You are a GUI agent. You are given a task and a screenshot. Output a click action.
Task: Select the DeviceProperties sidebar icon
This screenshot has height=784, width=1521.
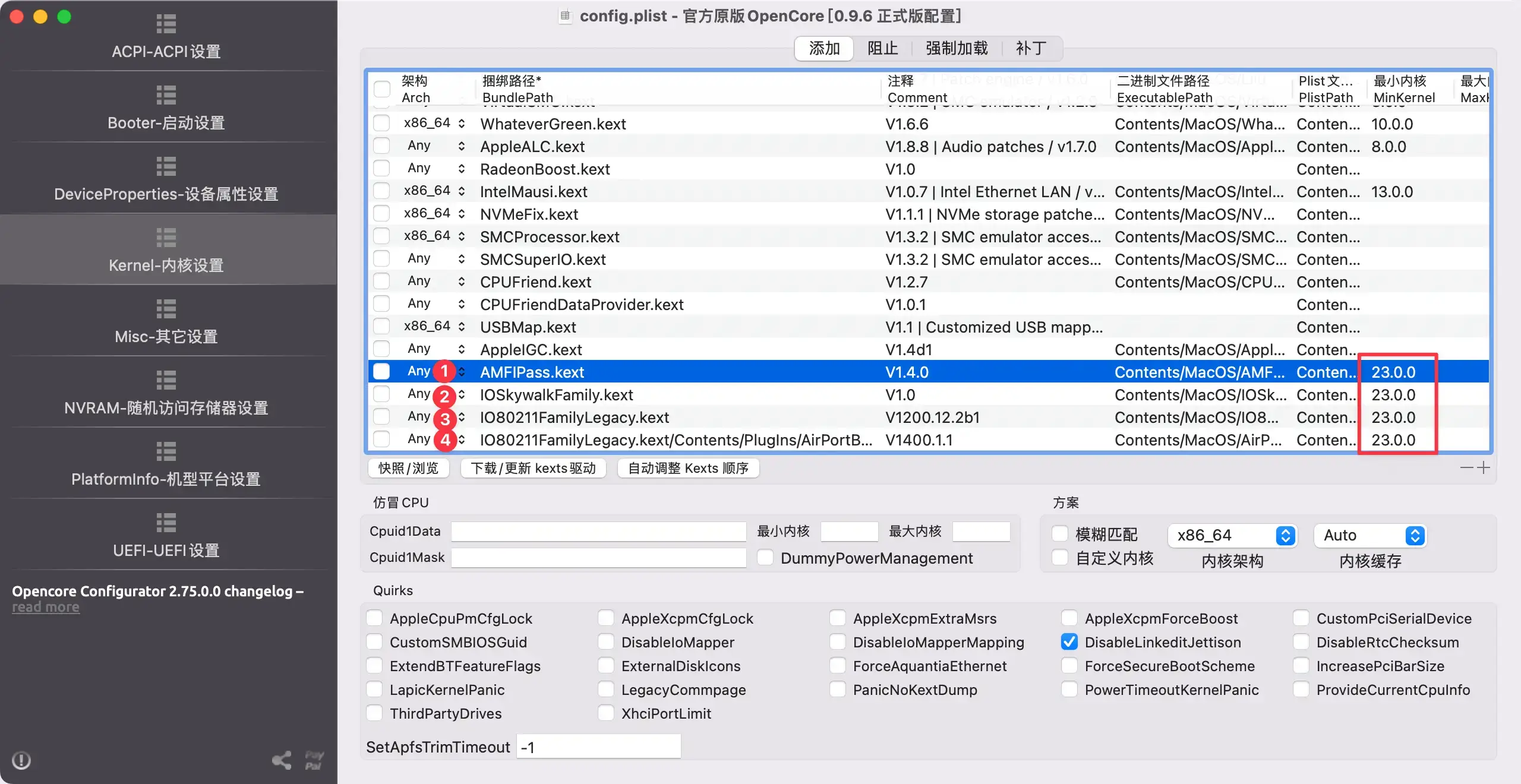[166, 166]
